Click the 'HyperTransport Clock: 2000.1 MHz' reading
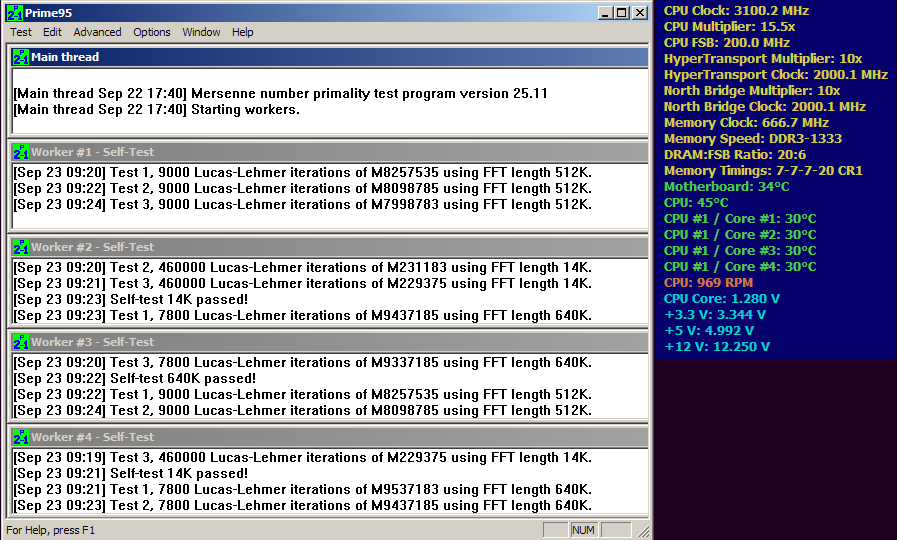The image size is (897, 540). pos(776,74)
